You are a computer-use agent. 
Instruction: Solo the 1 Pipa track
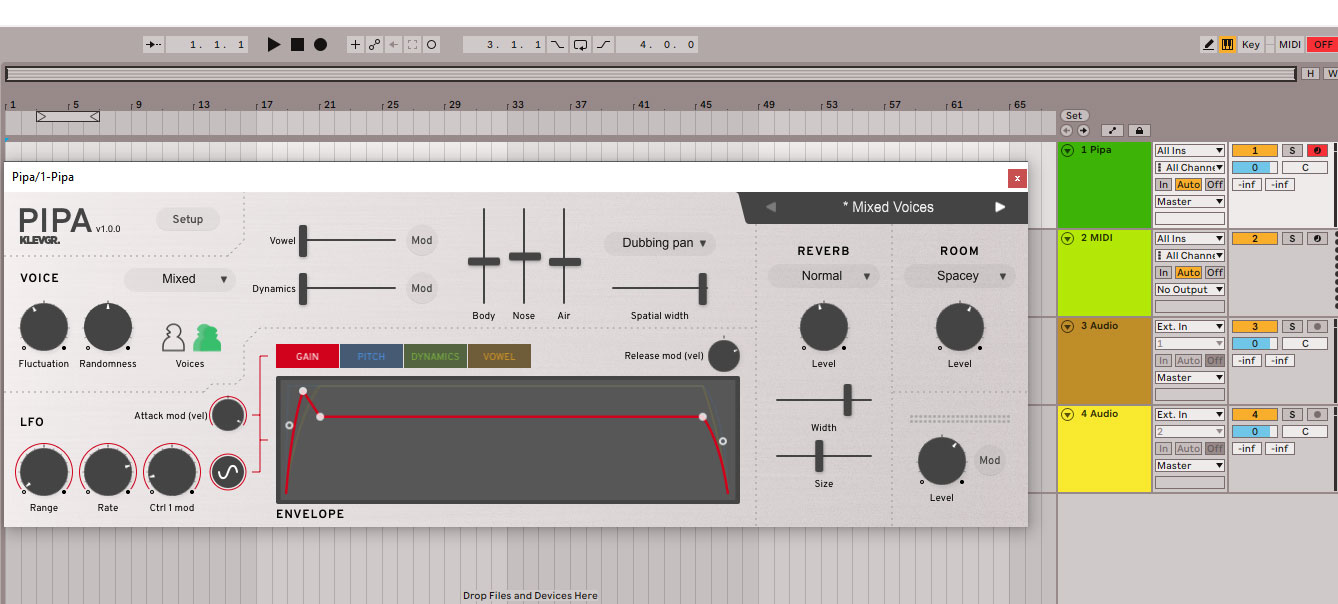(1292, 151)
